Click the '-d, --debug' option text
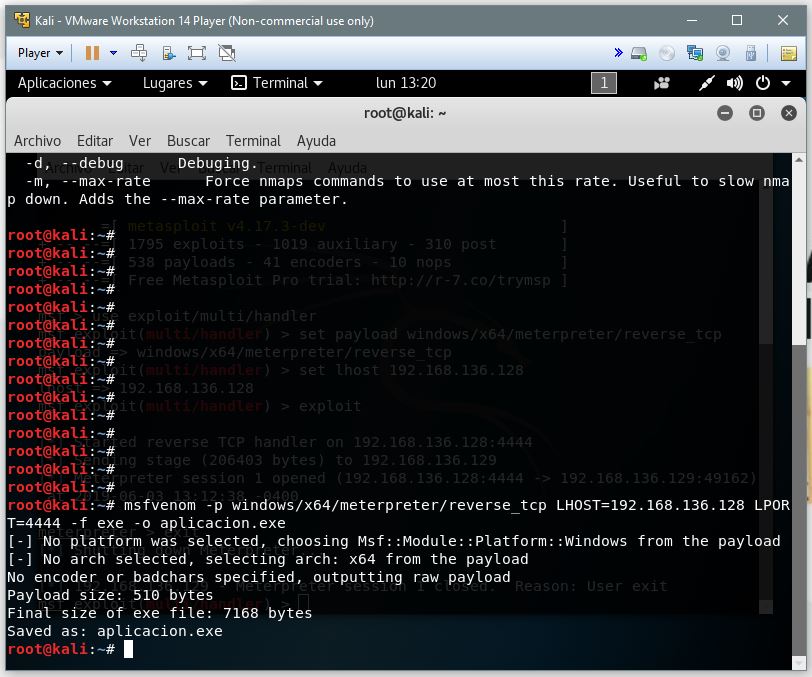This screenshot has width=812, height=677. tap(75, 164)
